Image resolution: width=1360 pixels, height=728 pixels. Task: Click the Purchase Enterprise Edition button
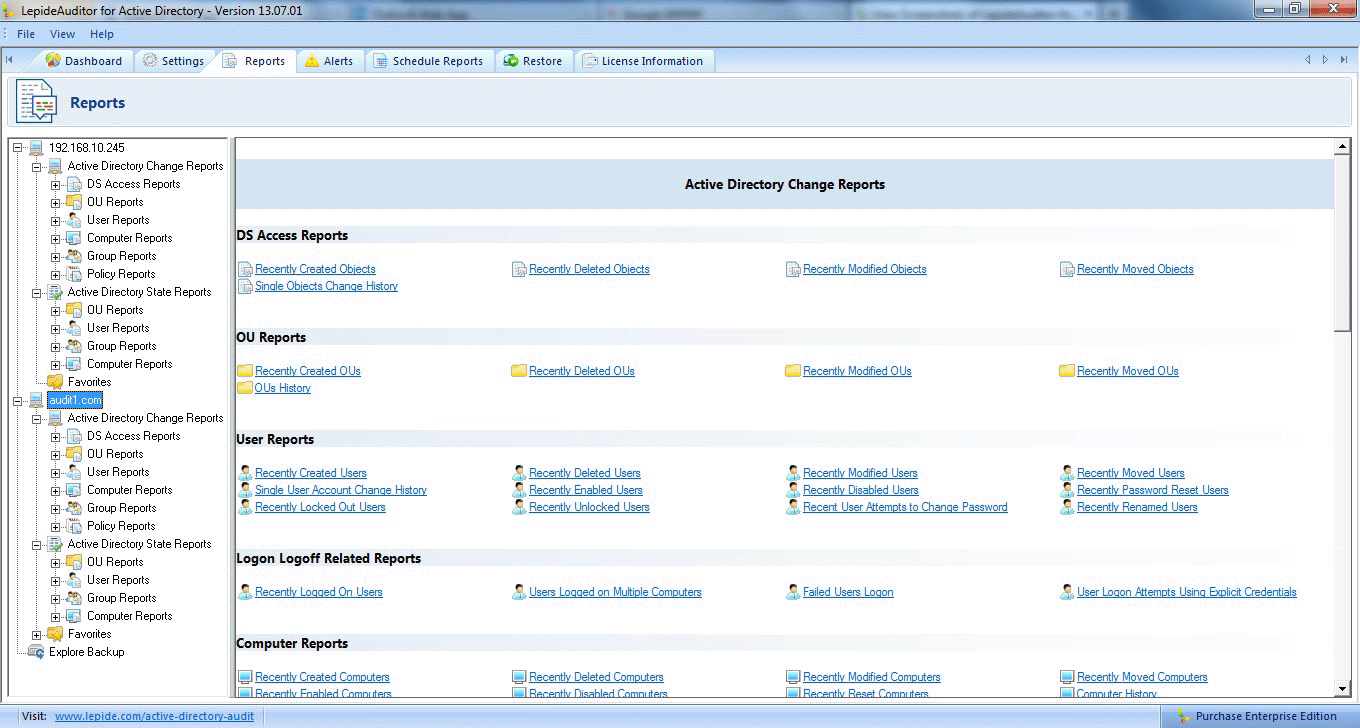(x=1258, y=716)
